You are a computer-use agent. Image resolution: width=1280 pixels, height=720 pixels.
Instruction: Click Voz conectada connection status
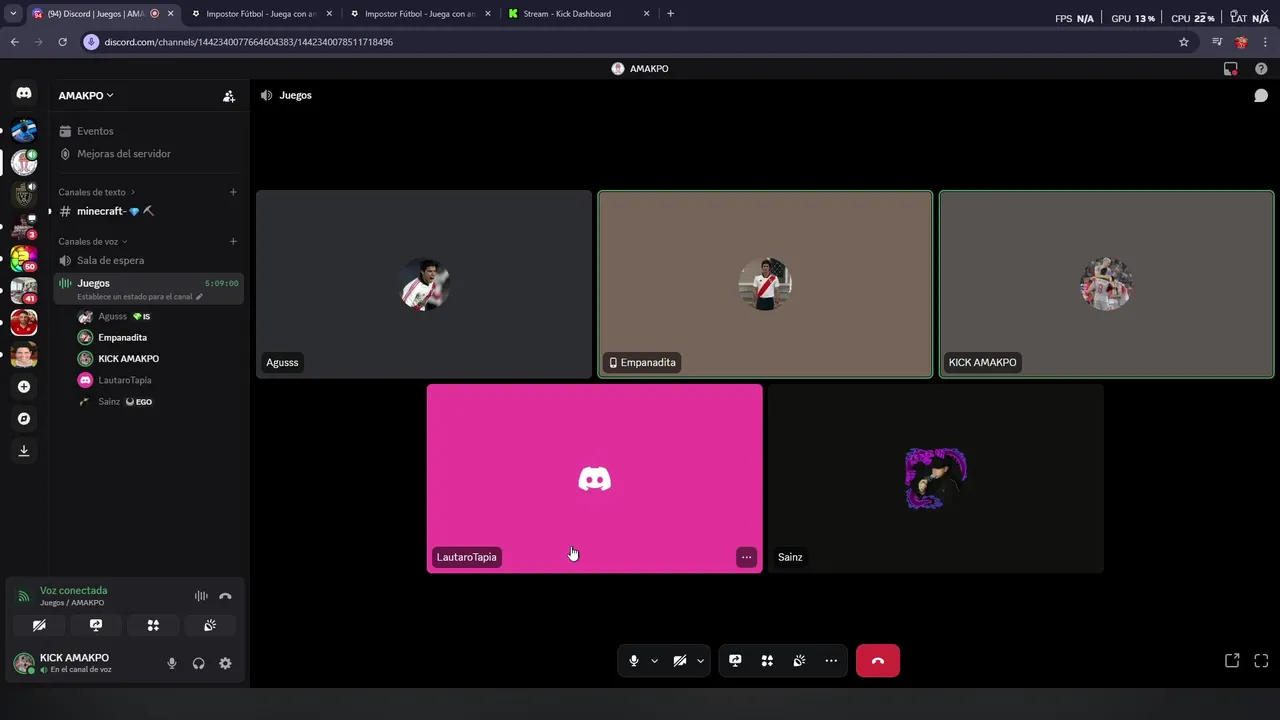pos(73,591)
